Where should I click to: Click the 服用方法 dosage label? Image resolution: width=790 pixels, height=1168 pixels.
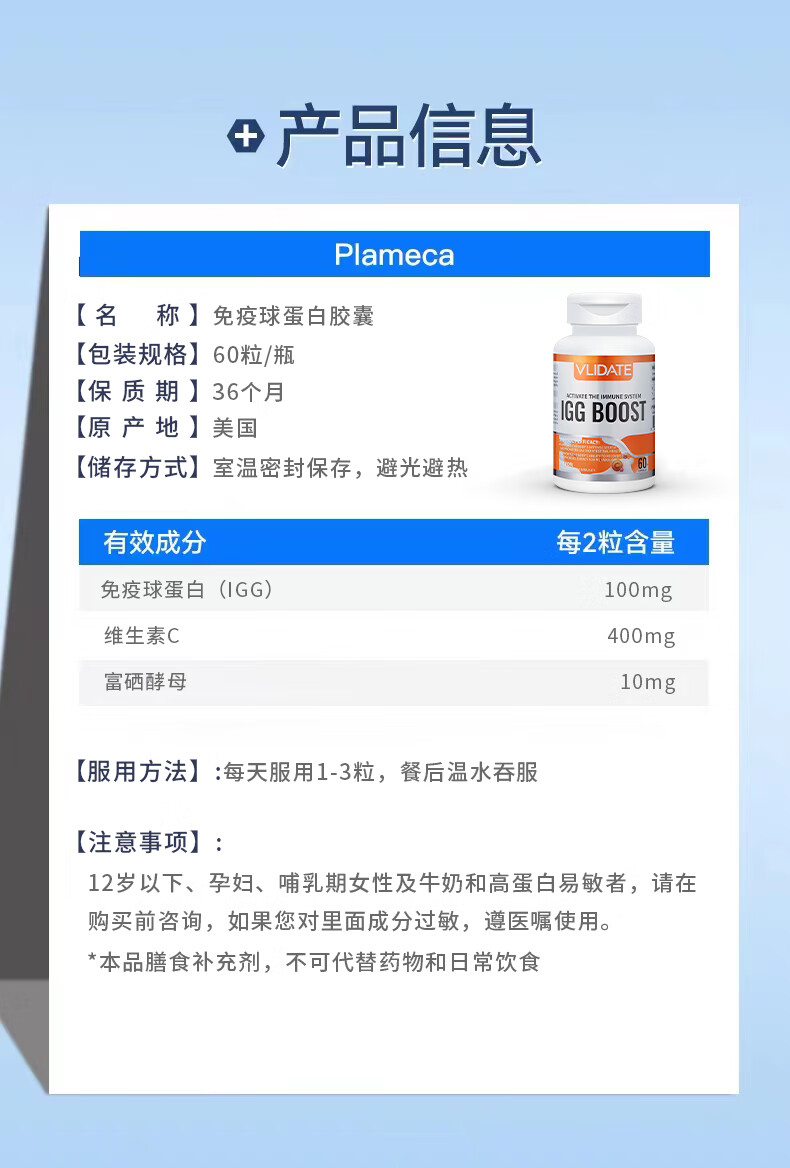pyautogui.click(x=138, y=772)
